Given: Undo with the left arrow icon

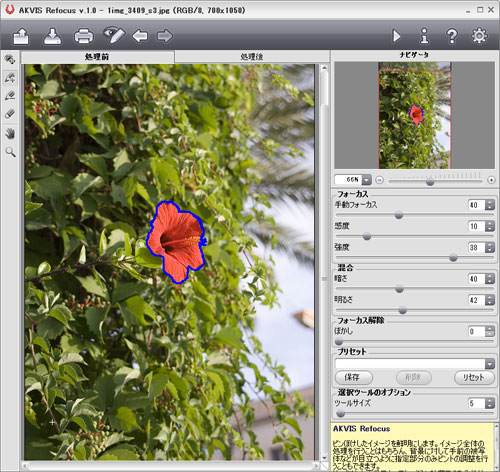Looking at the screenshot, I should (140, 36).
